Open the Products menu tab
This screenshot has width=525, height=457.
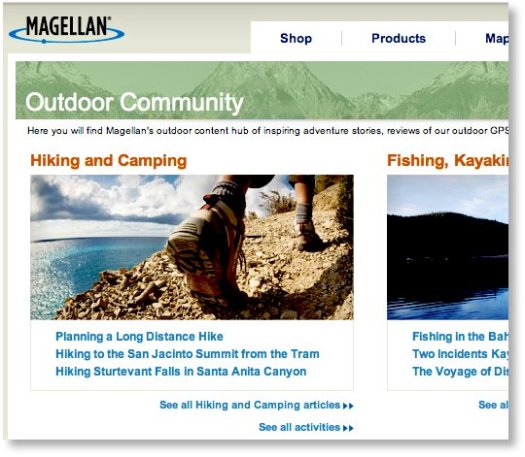(x=398, y=38)
